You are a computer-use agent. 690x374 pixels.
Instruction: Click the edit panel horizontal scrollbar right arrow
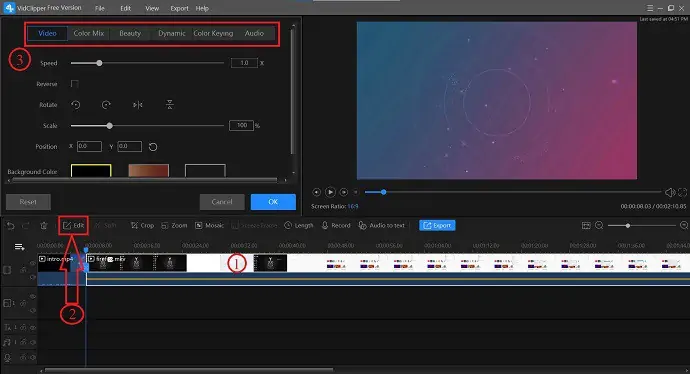coord(286,180)
